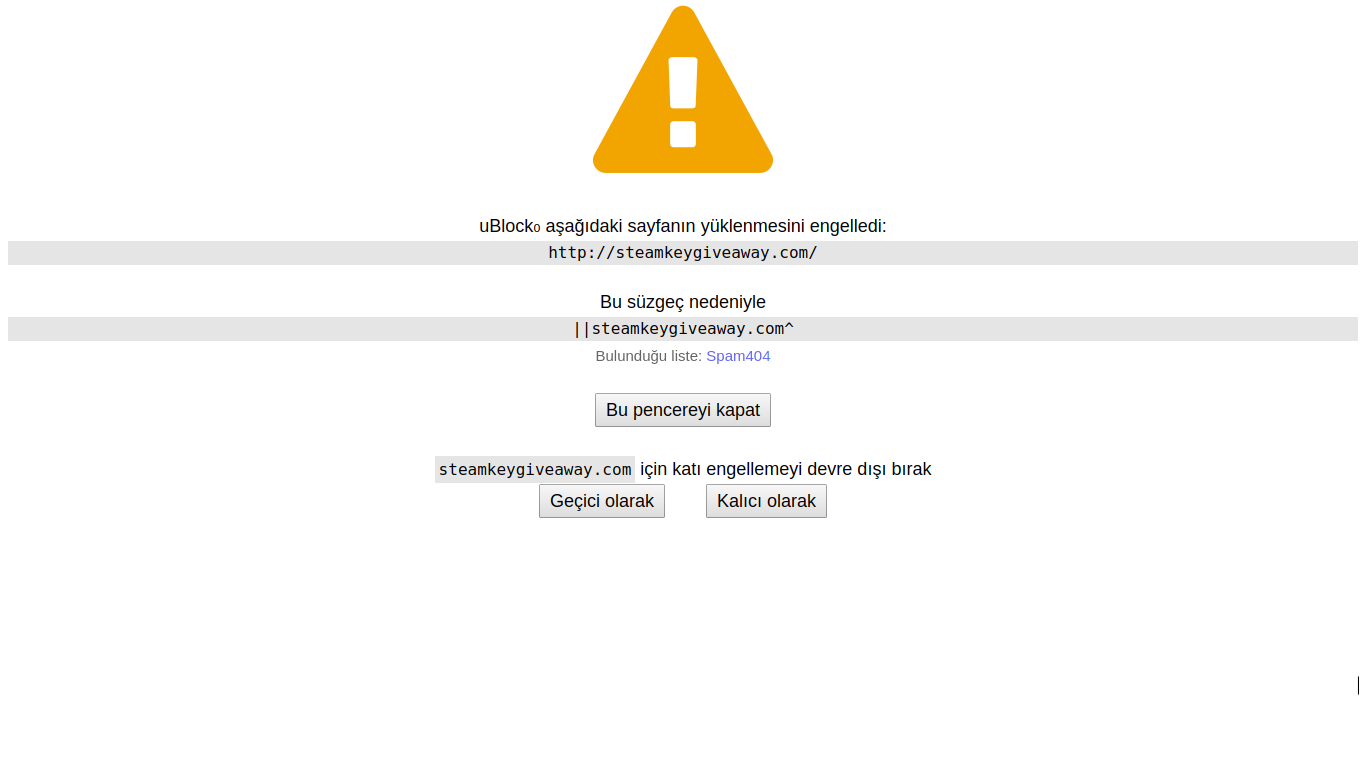
Task: Click the 'uBlock₀ aşağıdaki sayfanın yüklenmesini engelledi' heading
Action: tap(683, 226)
